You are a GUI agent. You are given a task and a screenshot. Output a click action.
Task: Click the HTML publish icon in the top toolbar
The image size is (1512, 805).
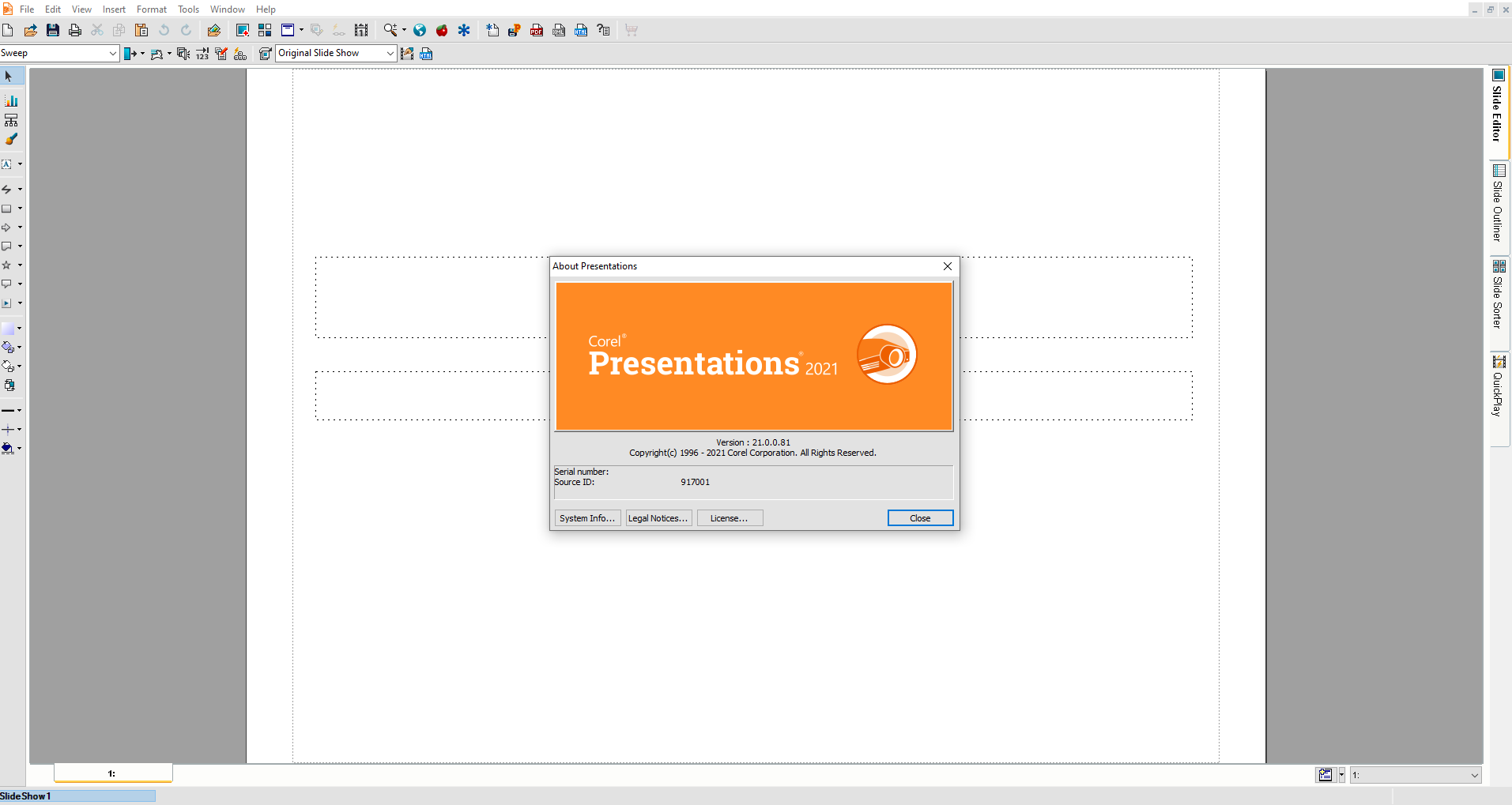(581, 30)
